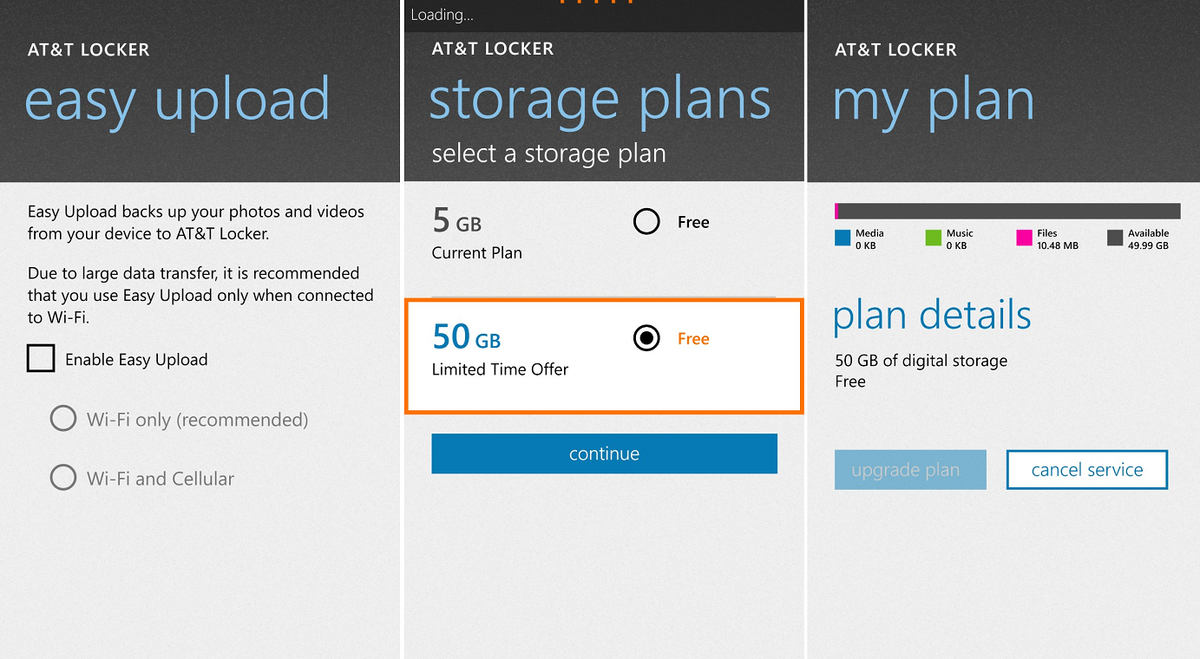
Task: Select the storage plans screen title
Action: 600,98
